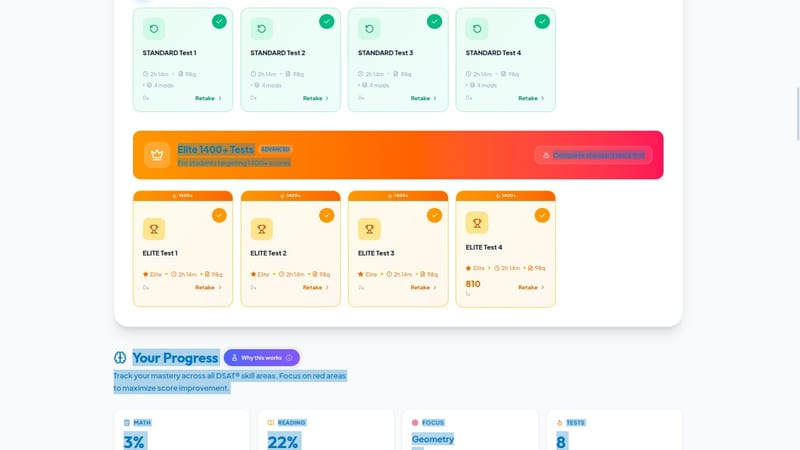
Task: Click the READING book icon
Action: pyautogui.click(x=271, y=422)
